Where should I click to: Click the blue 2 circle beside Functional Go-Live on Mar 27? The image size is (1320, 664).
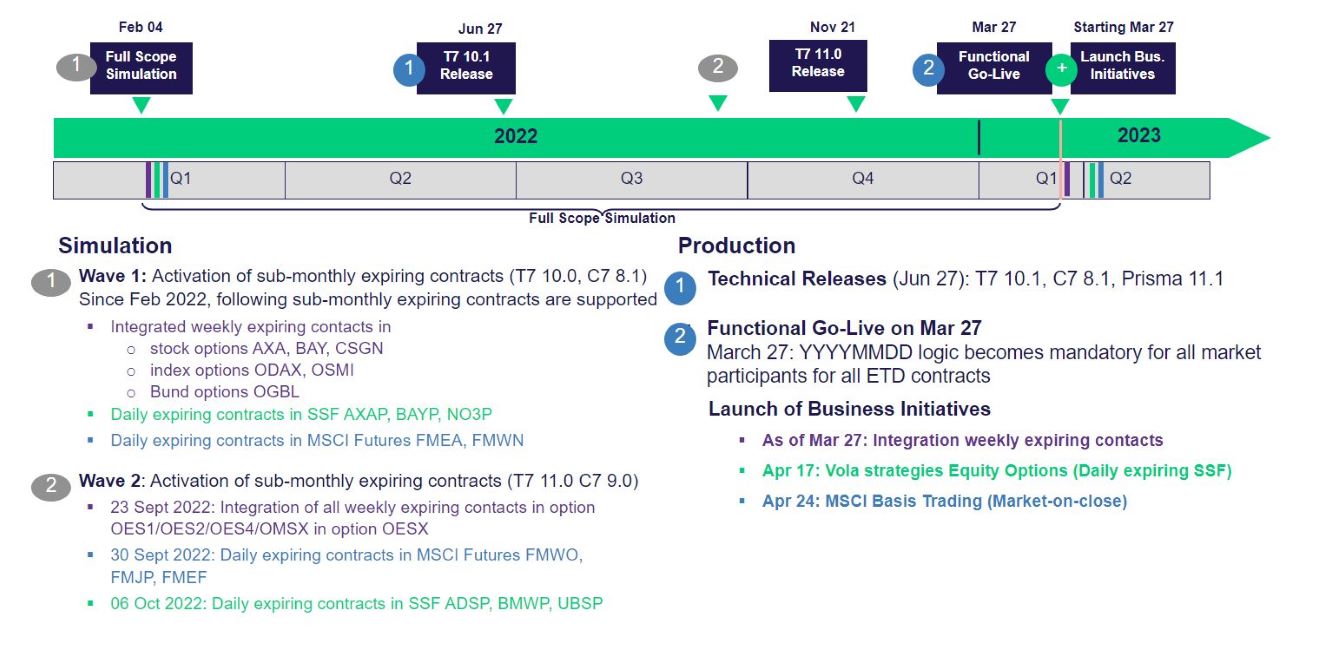click(x=680, y=338)
